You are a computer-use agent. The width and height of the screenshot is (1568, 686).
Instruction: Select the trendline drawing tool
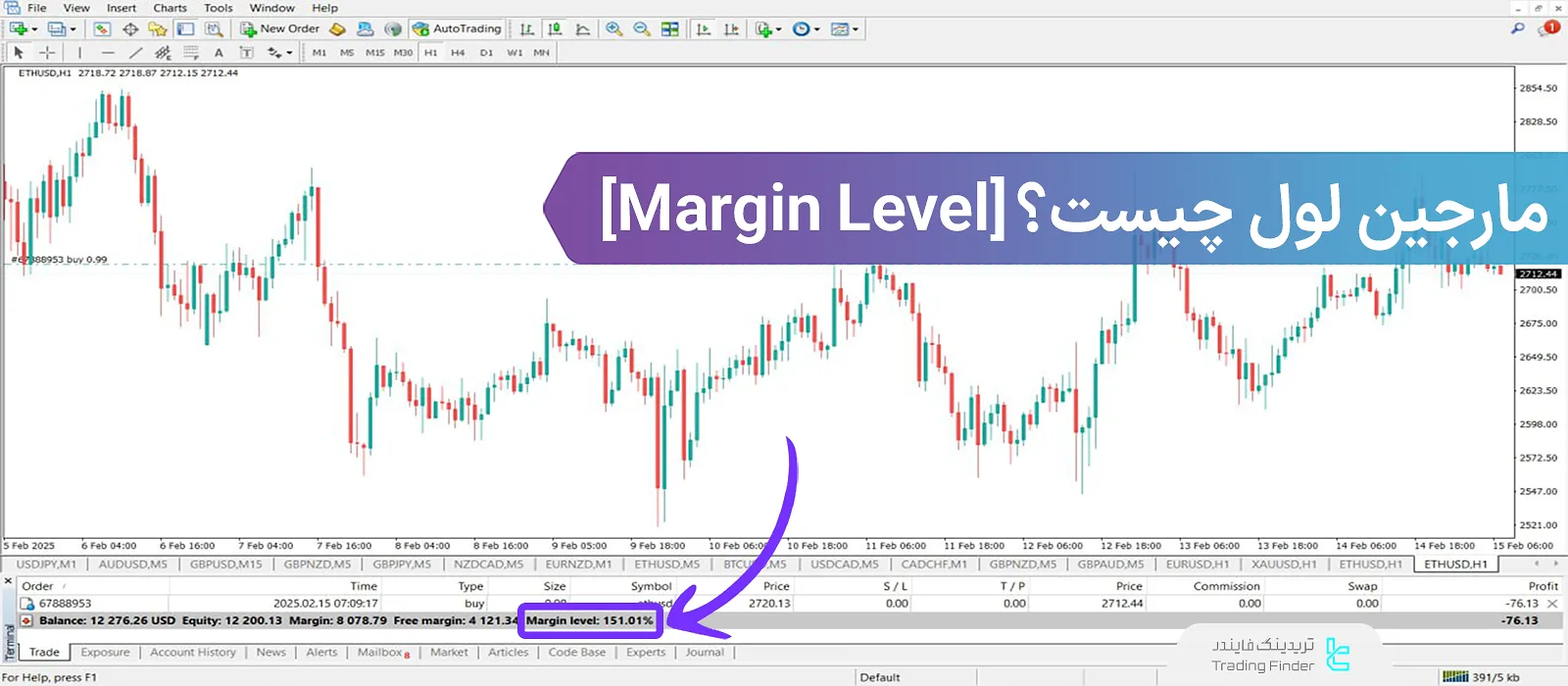click(135, 53)
